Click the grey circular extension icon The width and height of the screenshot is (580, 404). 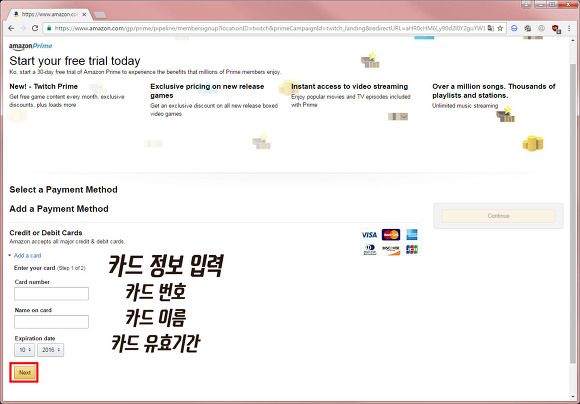542,28
